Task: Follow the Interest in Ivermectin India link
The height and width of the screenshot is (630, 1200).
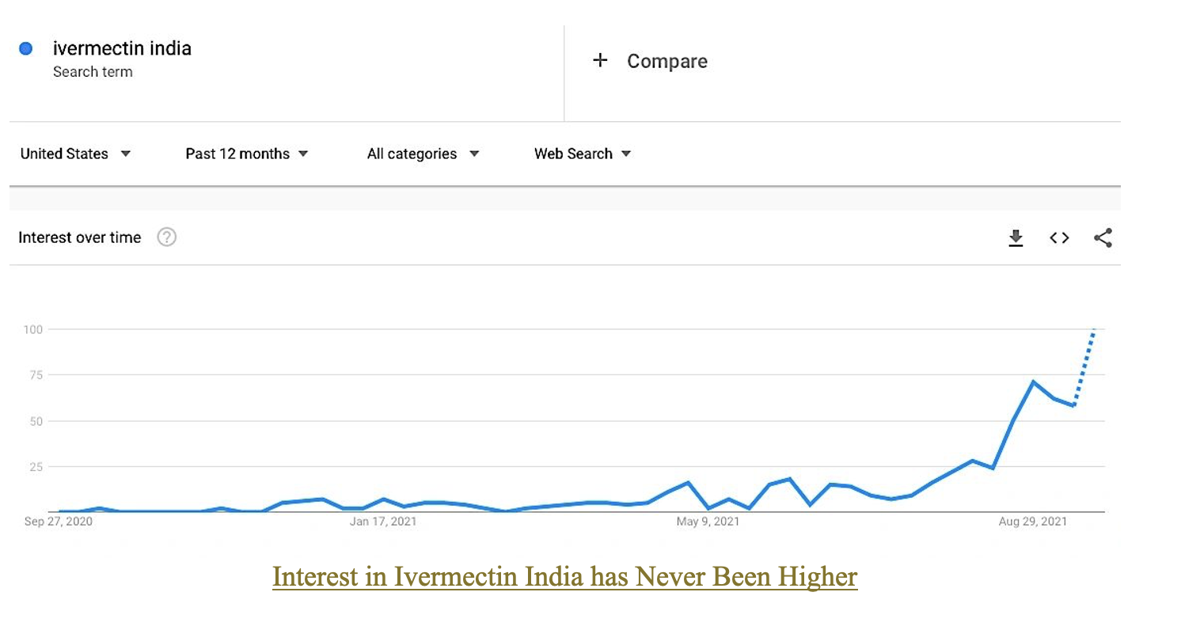Action: coord(565,577)
